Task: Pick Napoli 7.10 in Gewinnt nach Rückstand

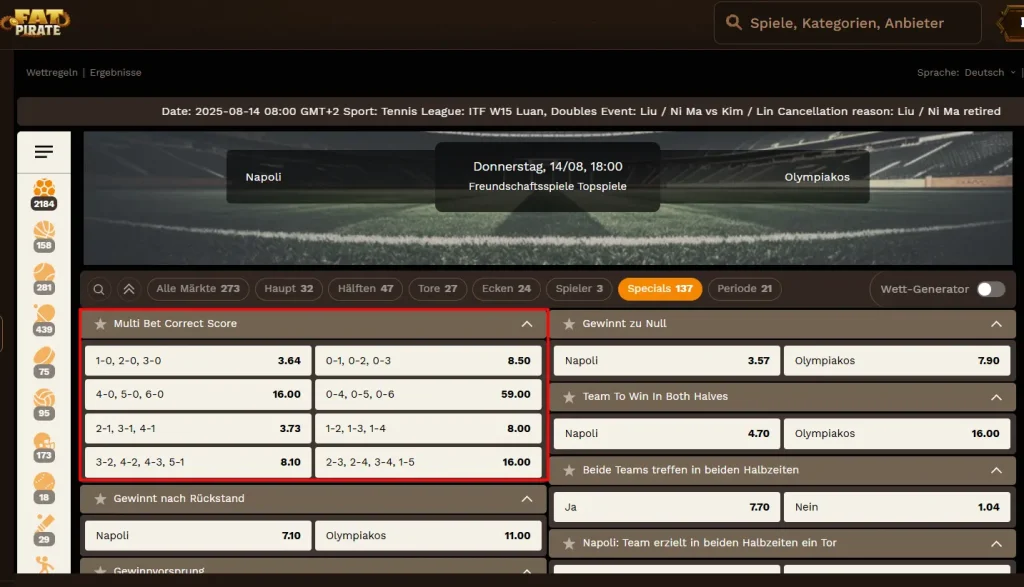Action: coord(198,535)
